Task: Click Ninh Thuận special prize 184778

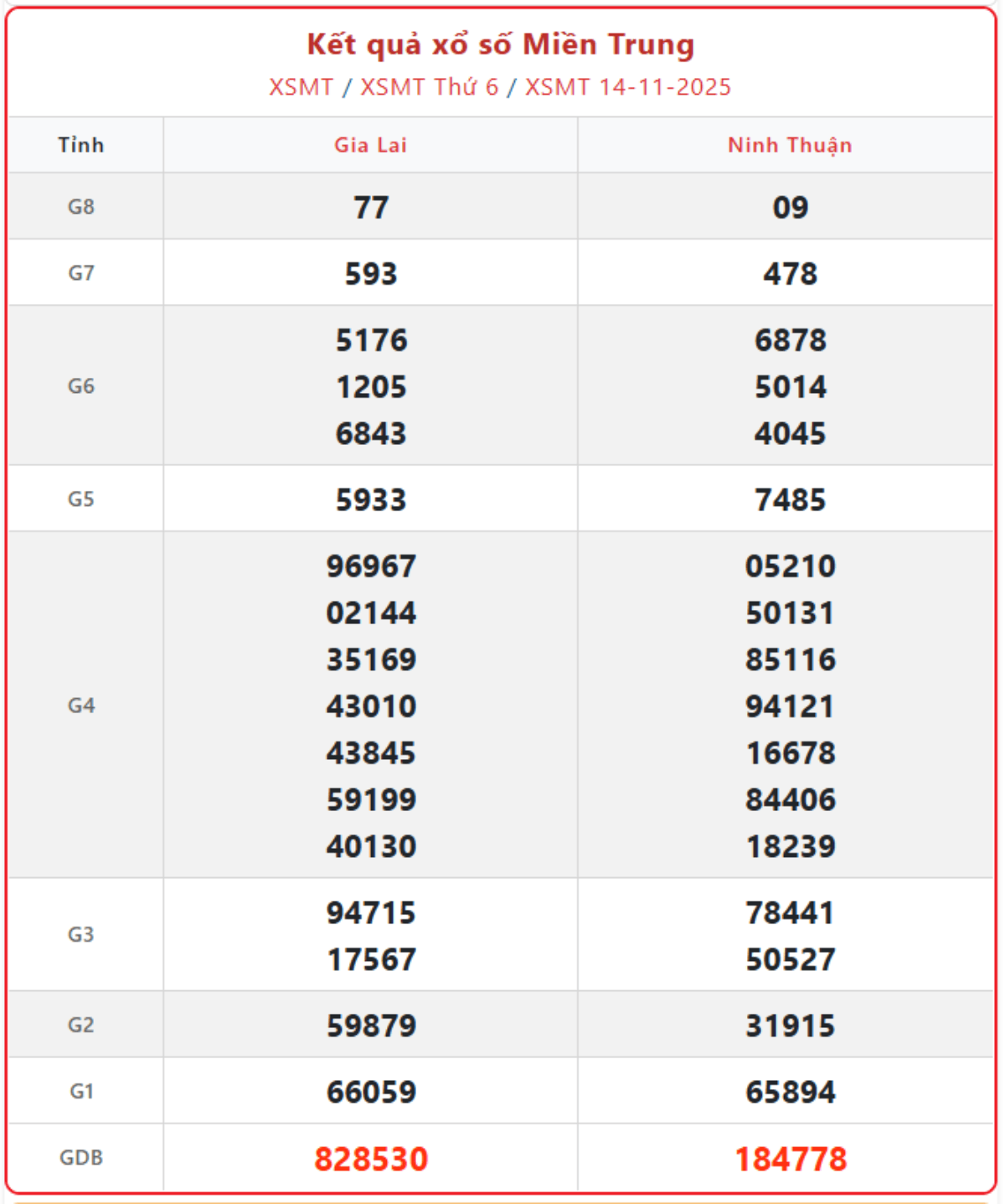Action: 791,1159
